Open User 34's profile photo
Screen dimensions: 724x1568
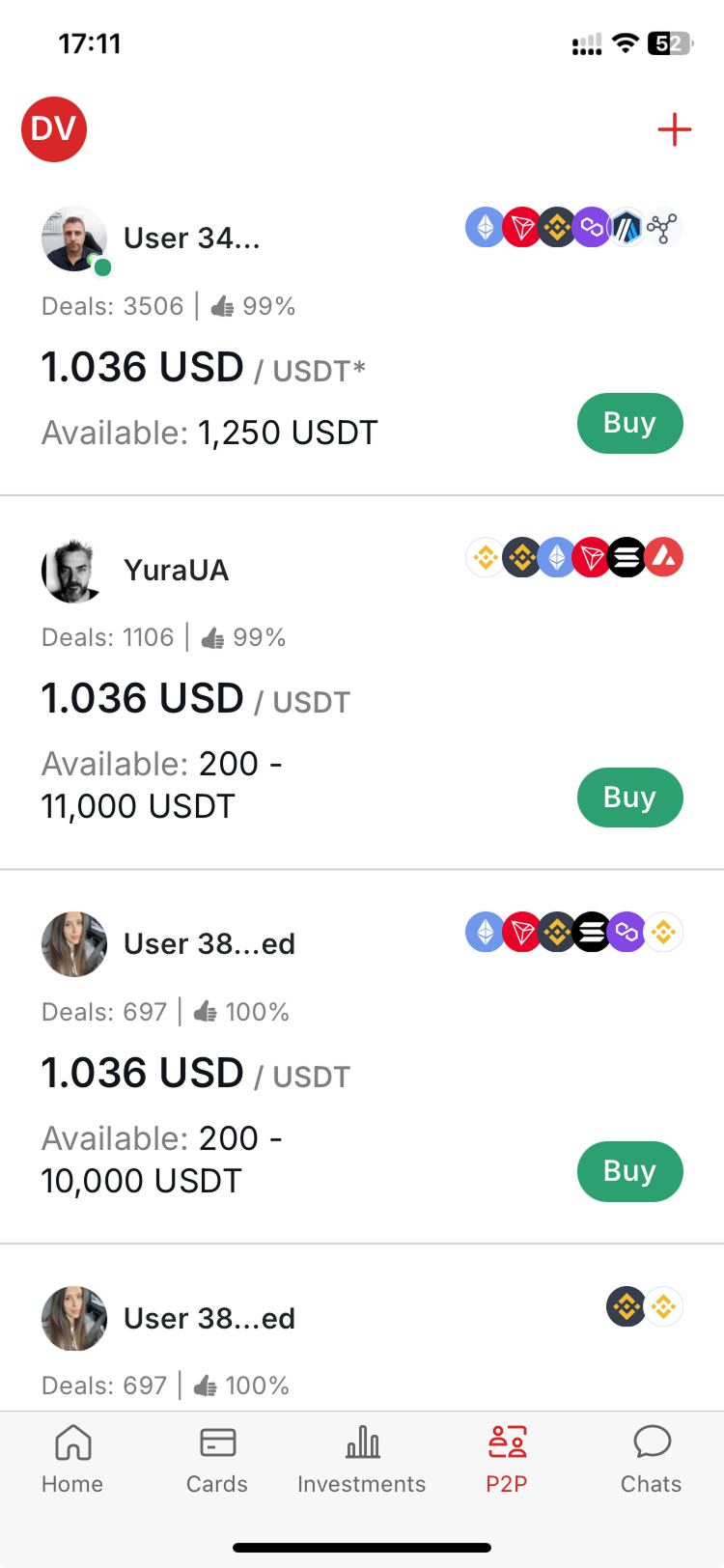point(73,238)
